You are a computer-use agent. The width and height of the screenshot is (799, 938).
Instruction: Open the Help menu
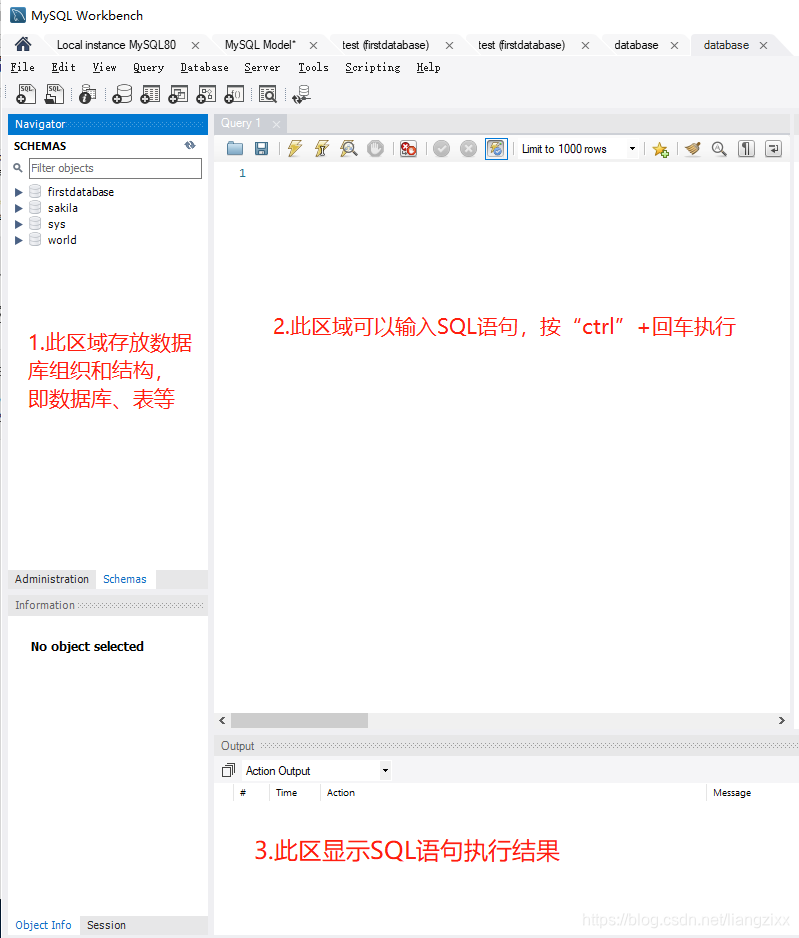coord(428,68)
